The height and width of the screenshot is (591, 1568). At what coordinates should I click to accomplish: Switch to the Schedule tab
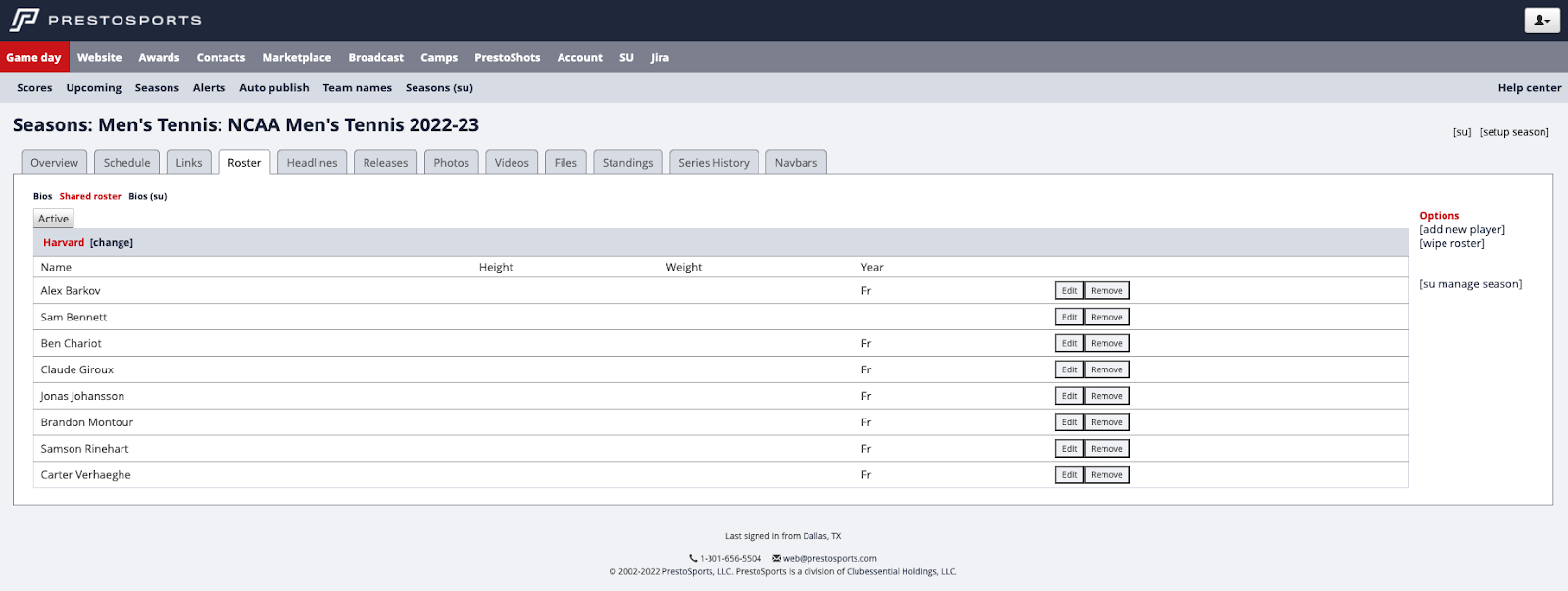pos(127,163)
